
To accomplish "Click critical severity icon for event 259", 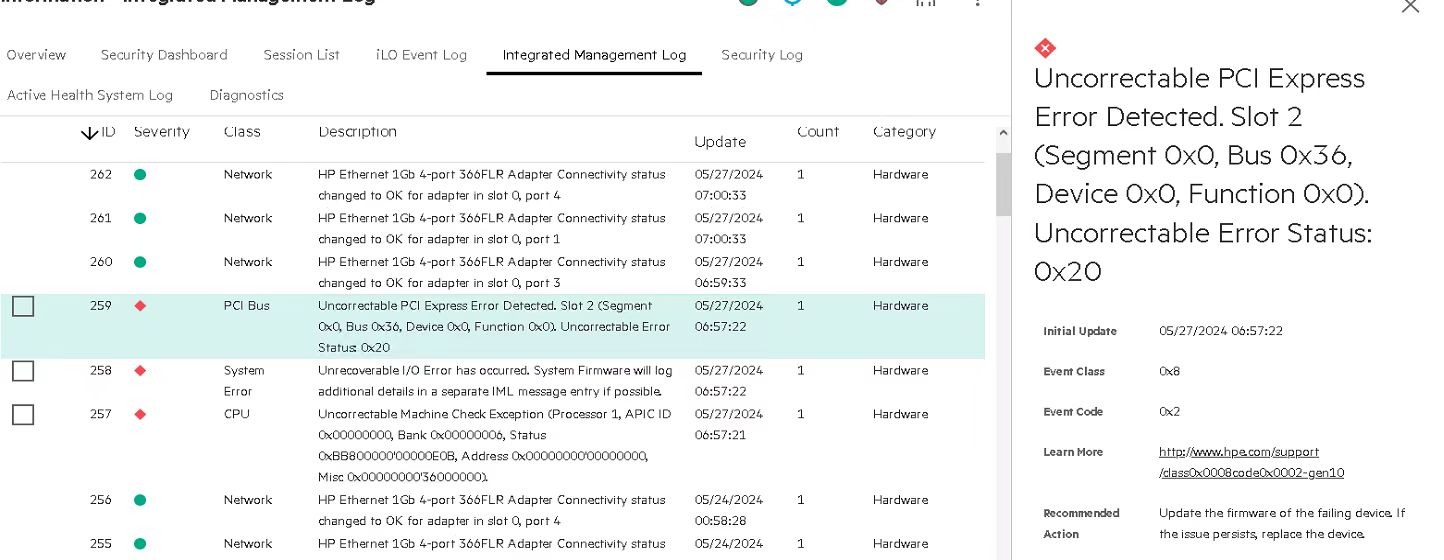I will (140, 306).
